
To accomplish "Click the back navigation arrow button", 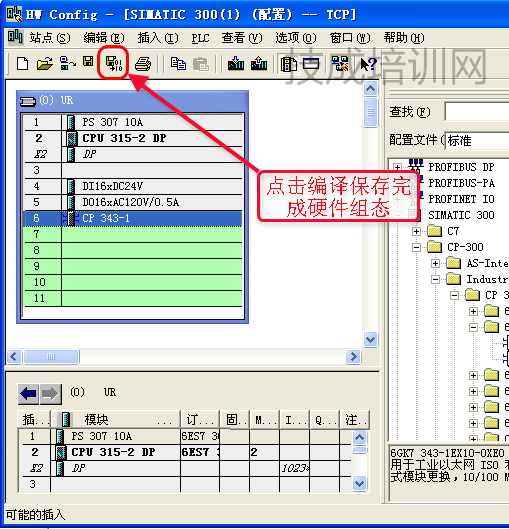I will [28, 393].
